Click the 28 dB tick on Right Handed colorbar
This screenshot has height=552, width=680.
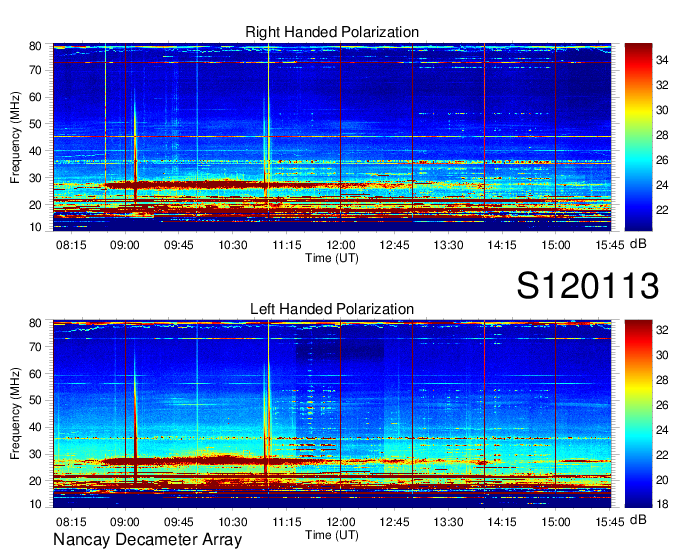tap(662, 135)
